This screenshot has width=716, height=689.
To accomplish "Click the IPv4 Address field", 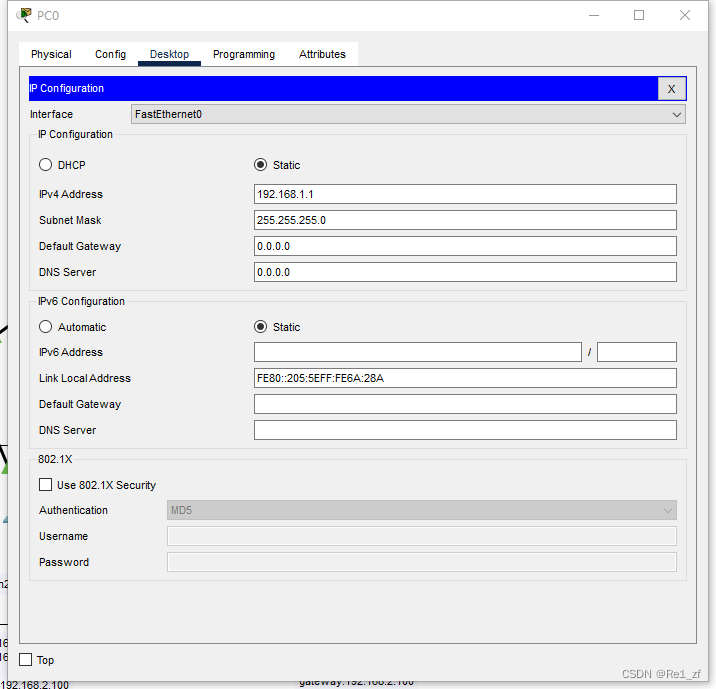I will pos(465,194).
